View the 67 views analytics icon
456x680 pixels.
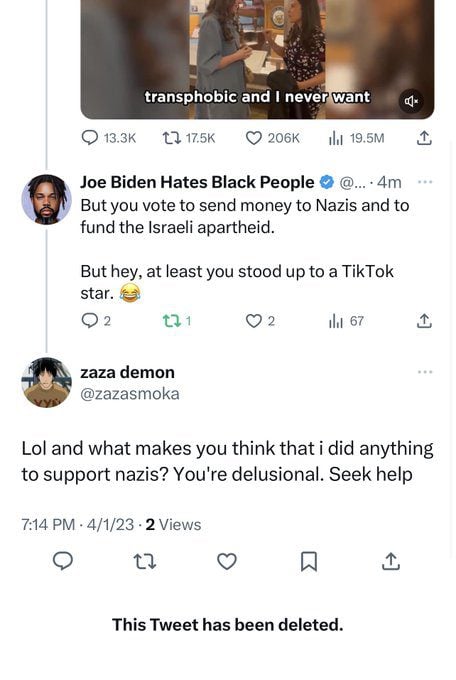pos(335,321)
